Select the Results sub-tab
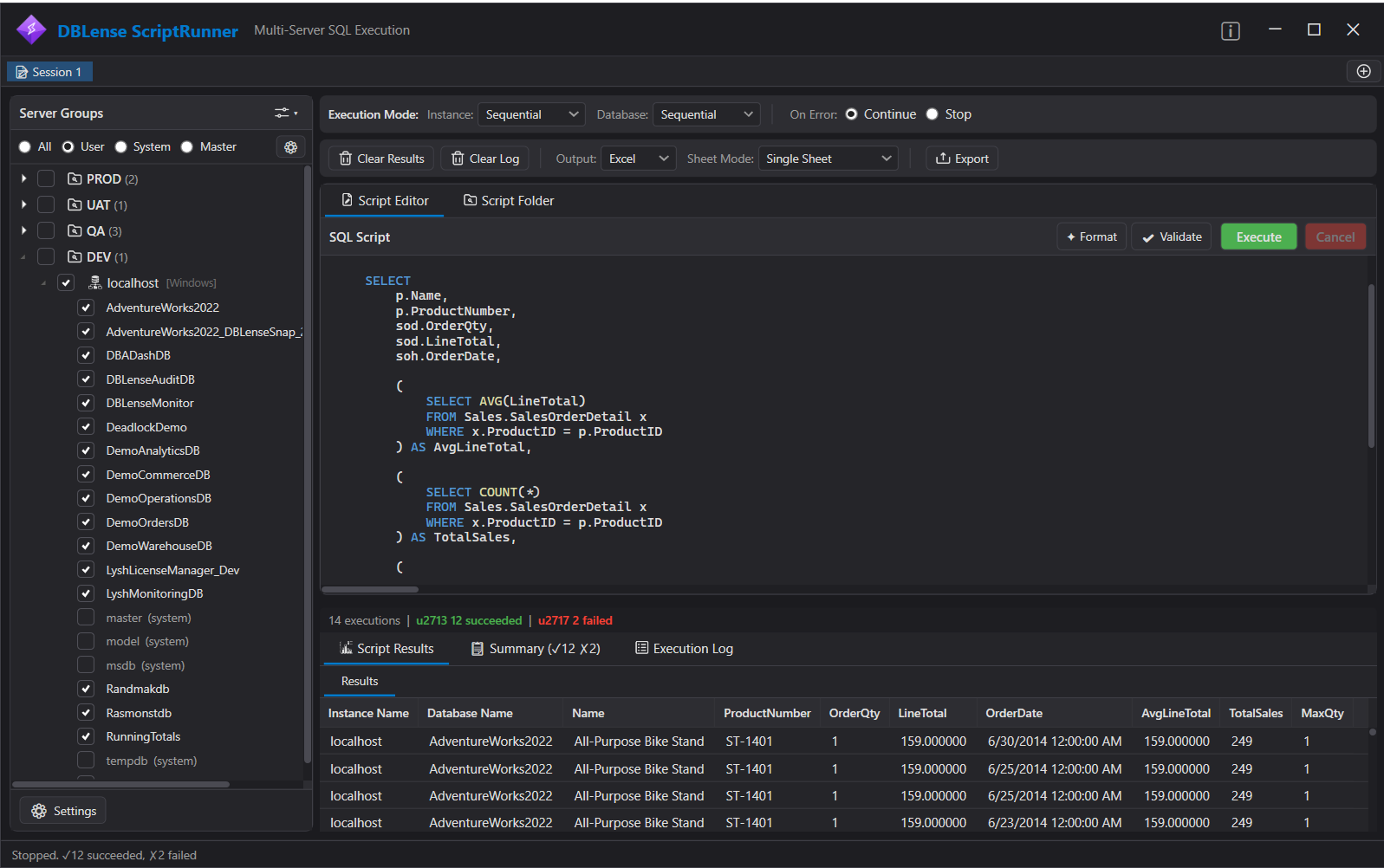 click(x=360, y=681)
